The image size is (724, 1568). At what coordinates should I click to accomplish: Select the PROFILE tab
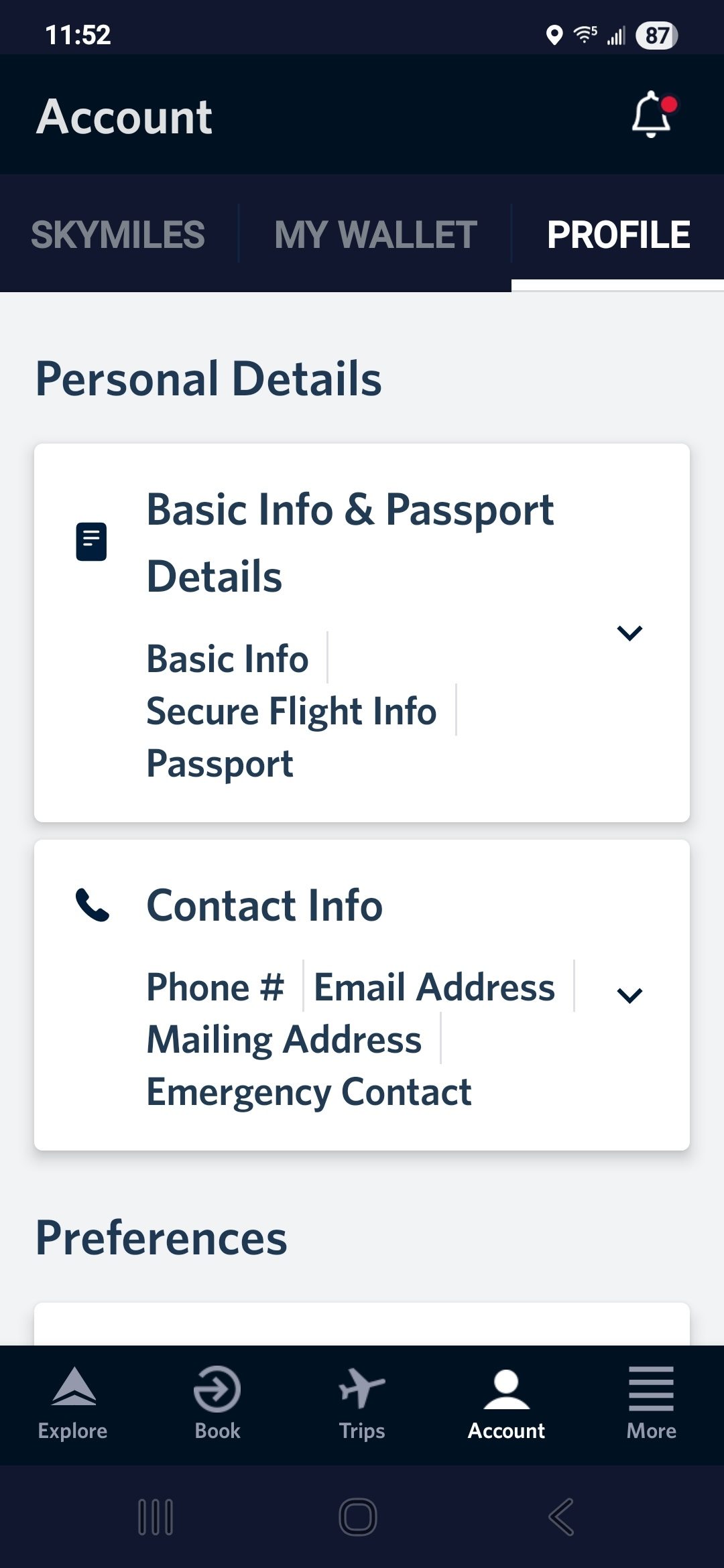click(x=618, y=235)
